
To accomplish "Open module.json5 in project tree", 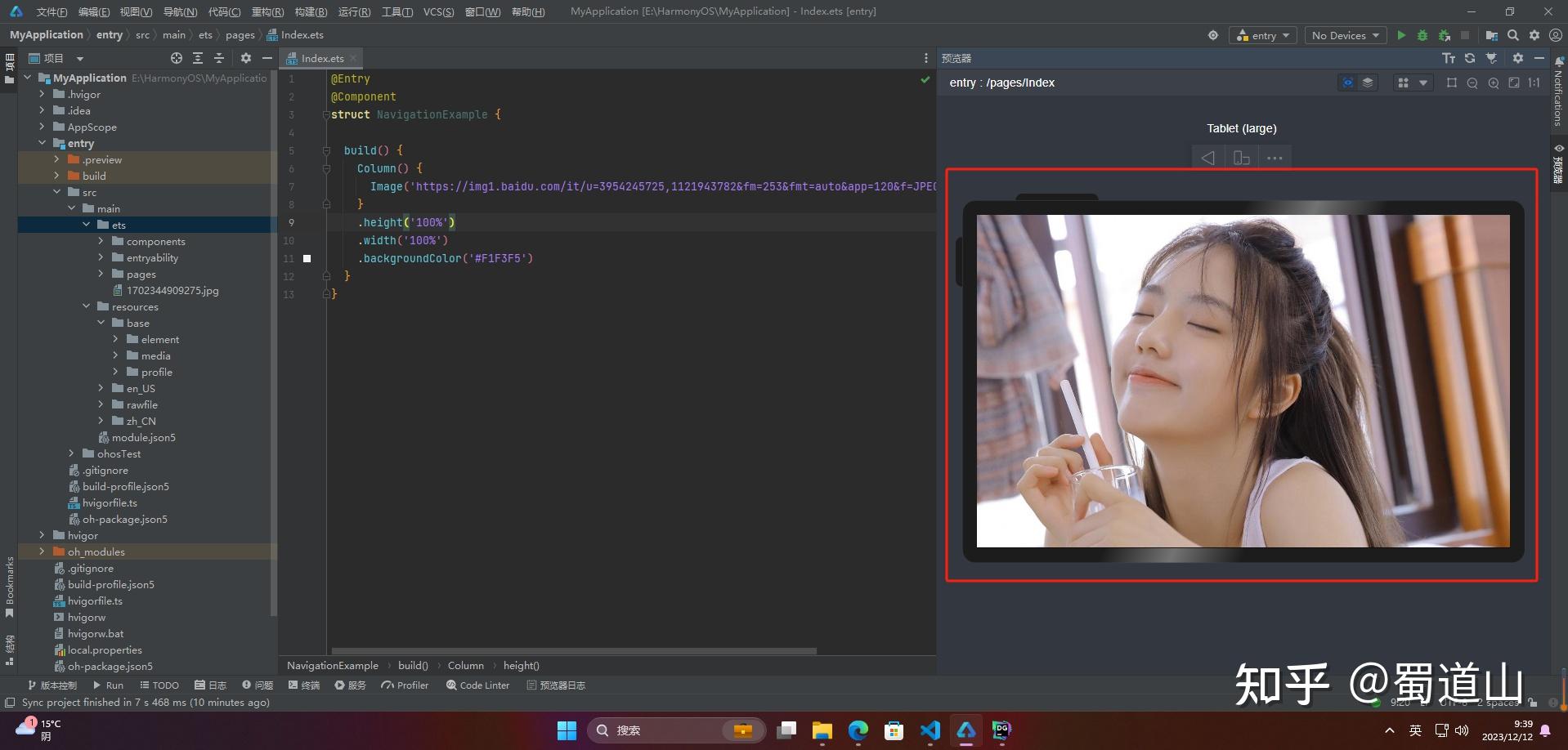I will point(143,437).
